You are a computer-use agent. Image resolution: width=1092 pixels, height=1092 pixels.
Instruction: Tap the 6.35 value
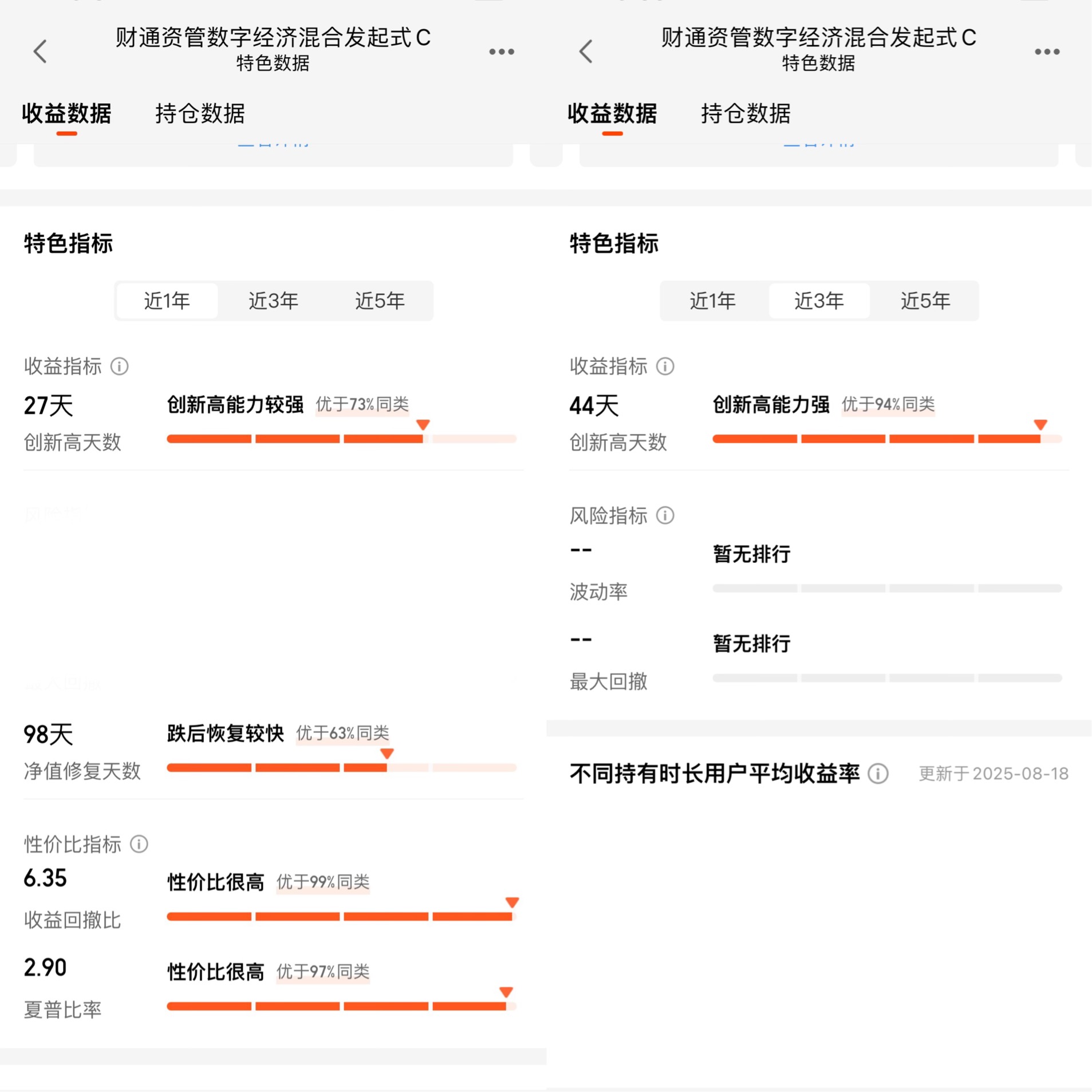[x=45, y=878]
